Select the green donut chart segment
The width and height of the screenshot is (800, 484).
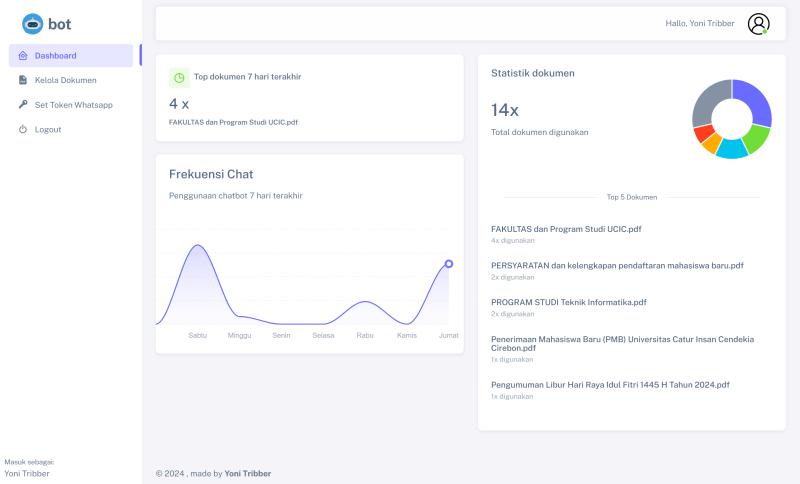(x=757, y=138)
